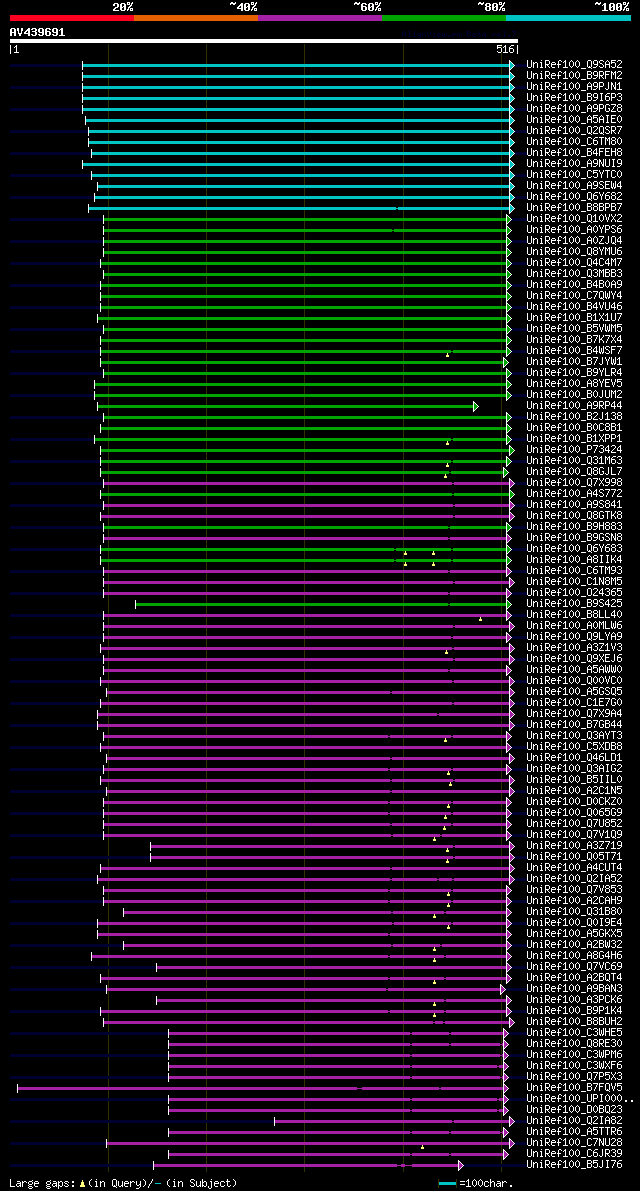This screenshot has height=1191, width=640.
Task: Click the long purple bar for UniRef100_B7FQV5
Action: (x=260, y=1088)
